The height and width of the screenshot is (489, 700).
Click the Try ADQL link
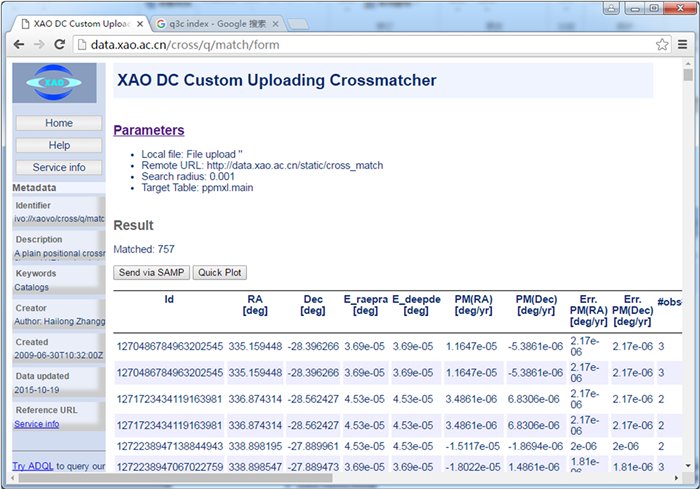coord(25,466)
